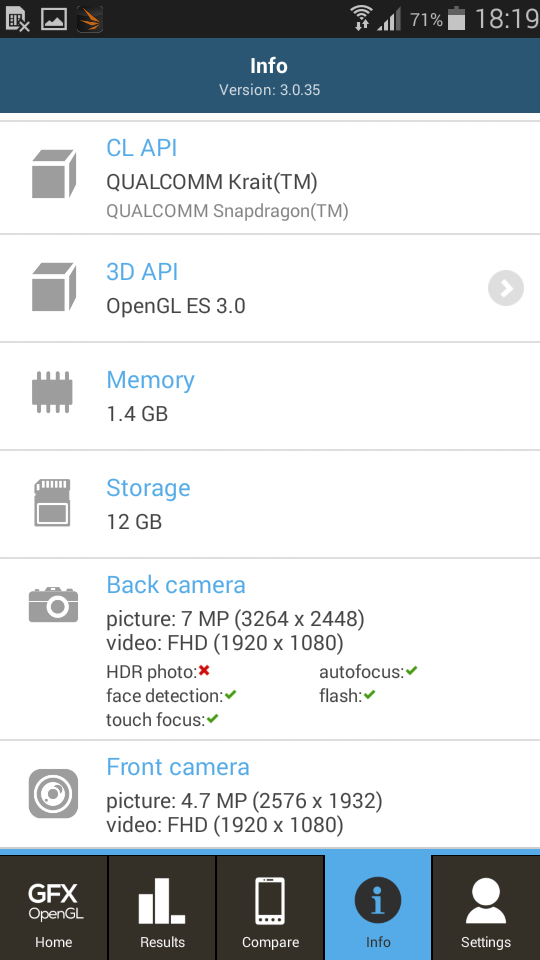Open the Wi-Fi status icon in status bar
The width and height of the screenshot is (540, 960).
click(361, 18)
